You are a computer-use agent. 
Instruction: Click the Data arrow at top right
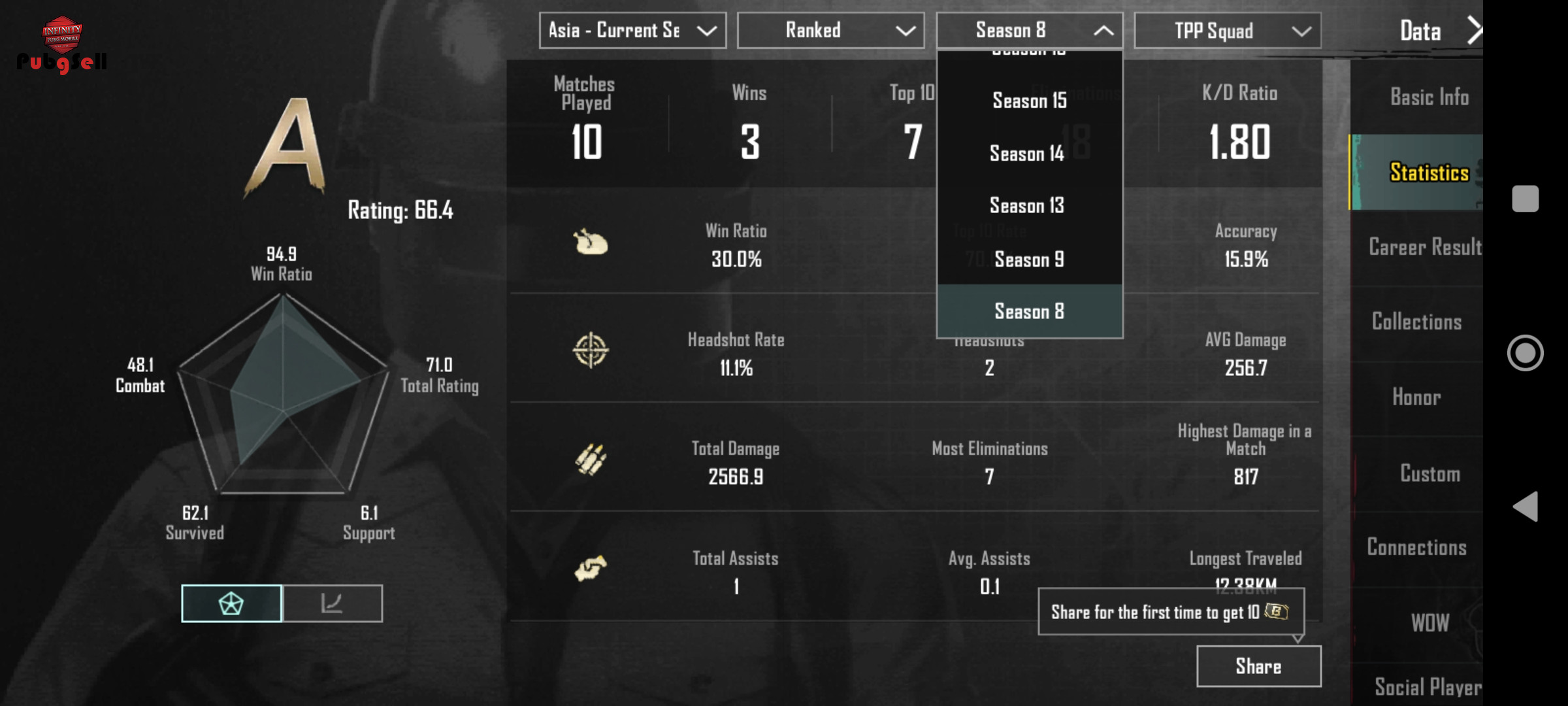tap(1473, 31)
